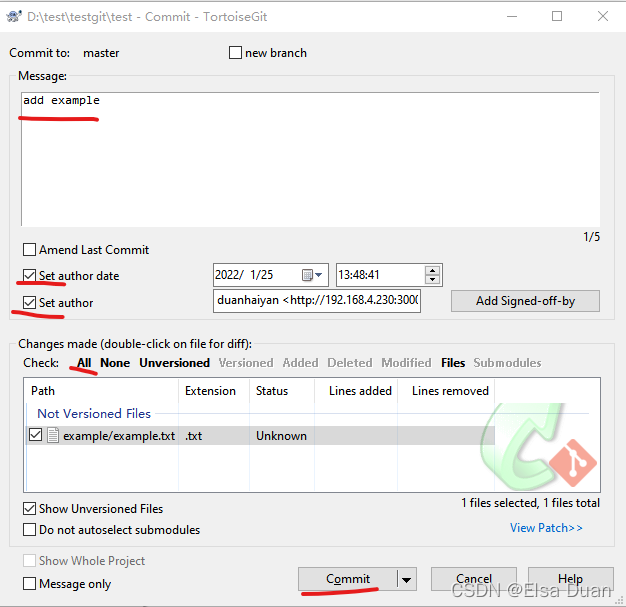Uncheck Set author checkbox

point(30,303)
